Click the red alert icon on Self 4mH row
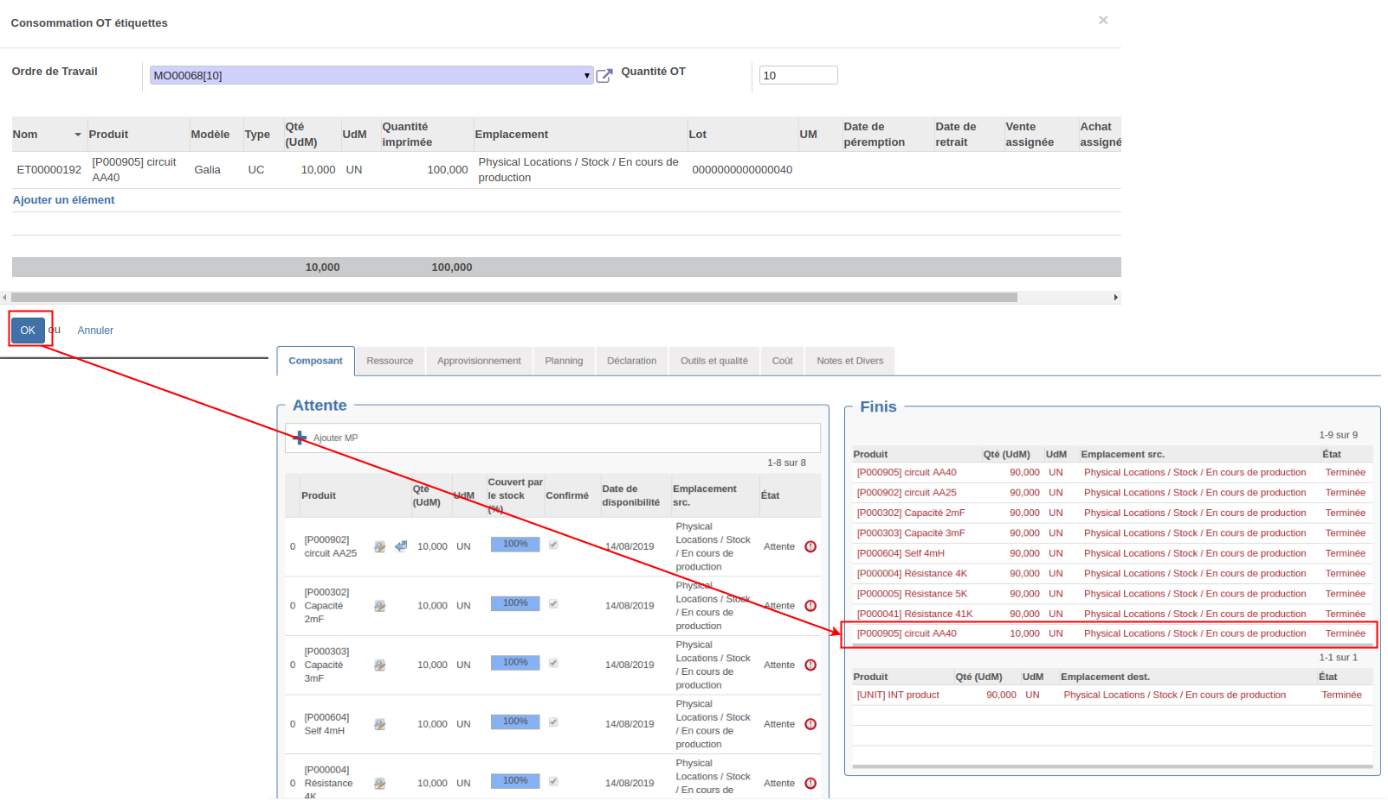 point(810,724)
